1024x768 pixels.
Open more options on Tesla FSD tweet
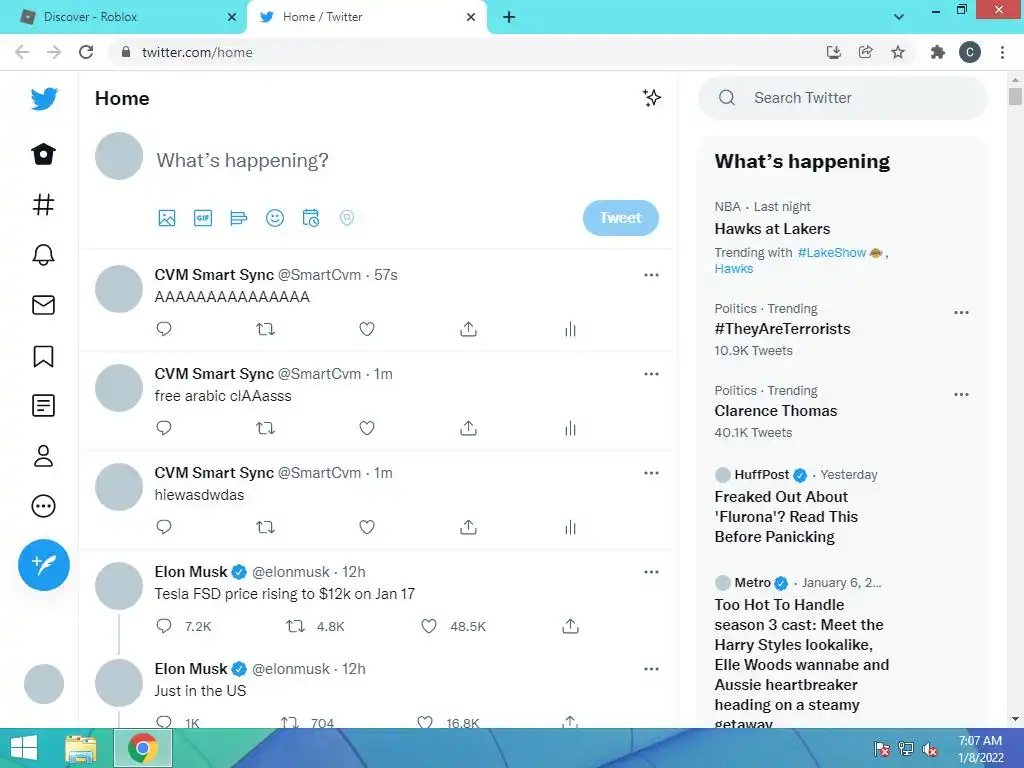tap(651, 572)
